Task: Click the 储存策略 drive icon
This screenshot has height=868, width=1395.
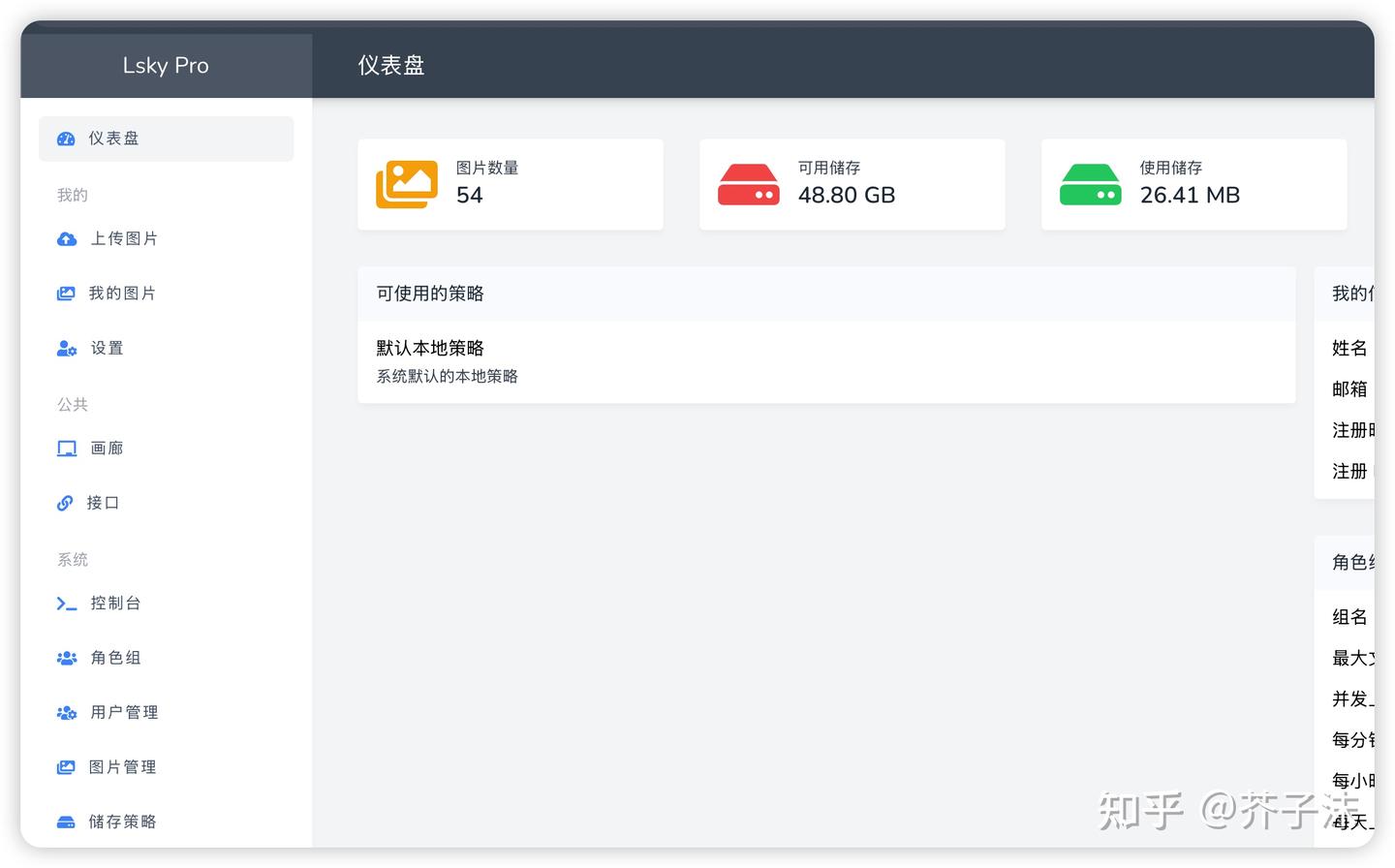Action: click(x=66, y=821)
